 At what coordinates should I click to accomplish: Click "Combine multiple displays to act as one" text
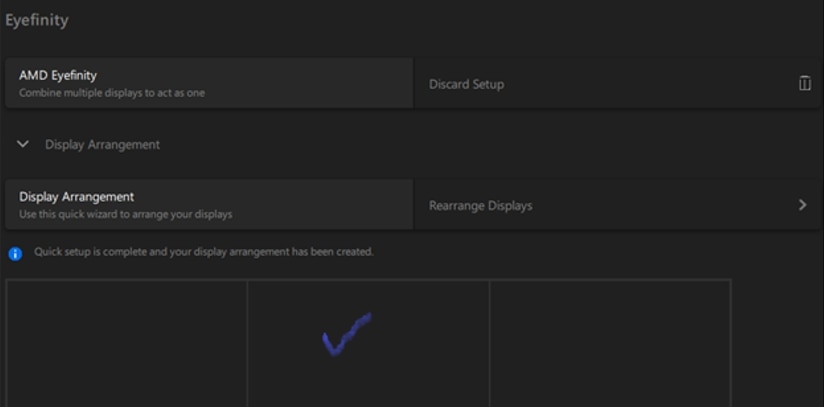(112, 93)
